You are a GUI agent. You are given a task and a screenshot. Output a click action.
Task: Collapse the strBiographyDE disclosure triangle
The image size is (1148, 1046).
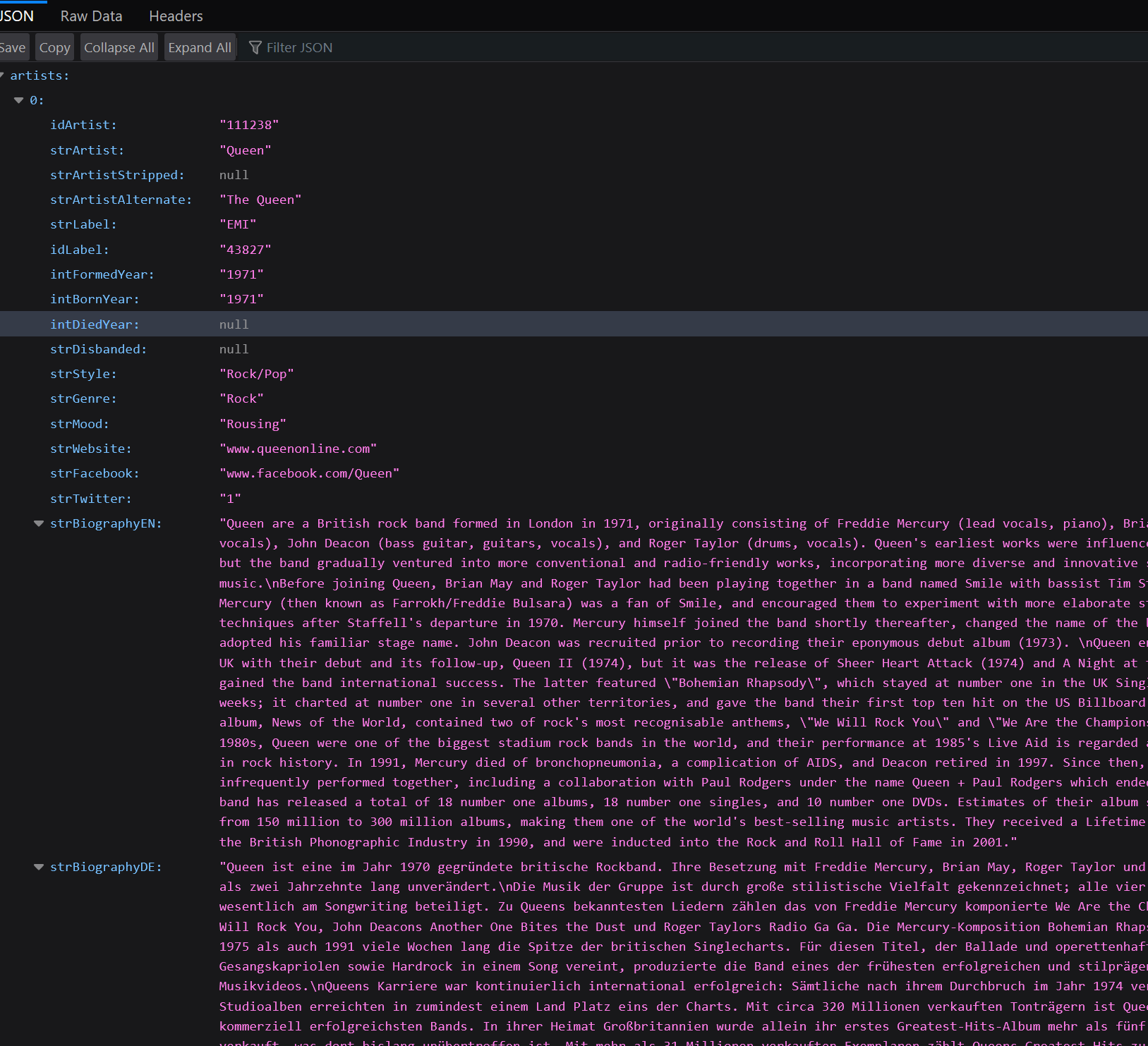tap(38, 867)
